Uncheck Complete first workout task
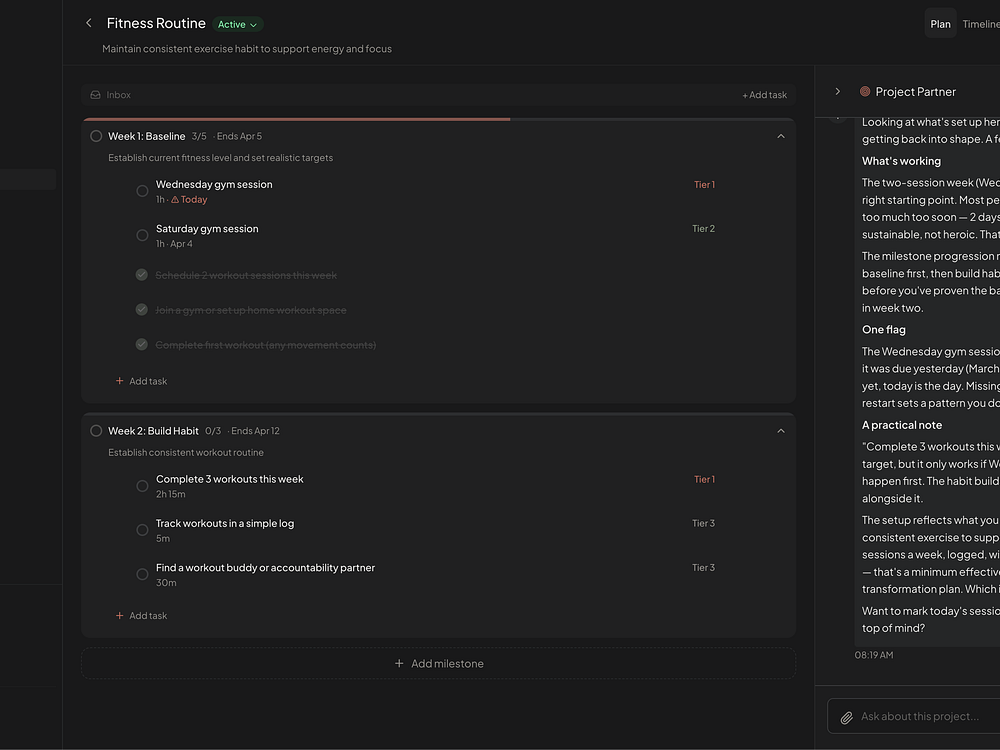This screenshot has height=750, width=1000. (142, 345)
